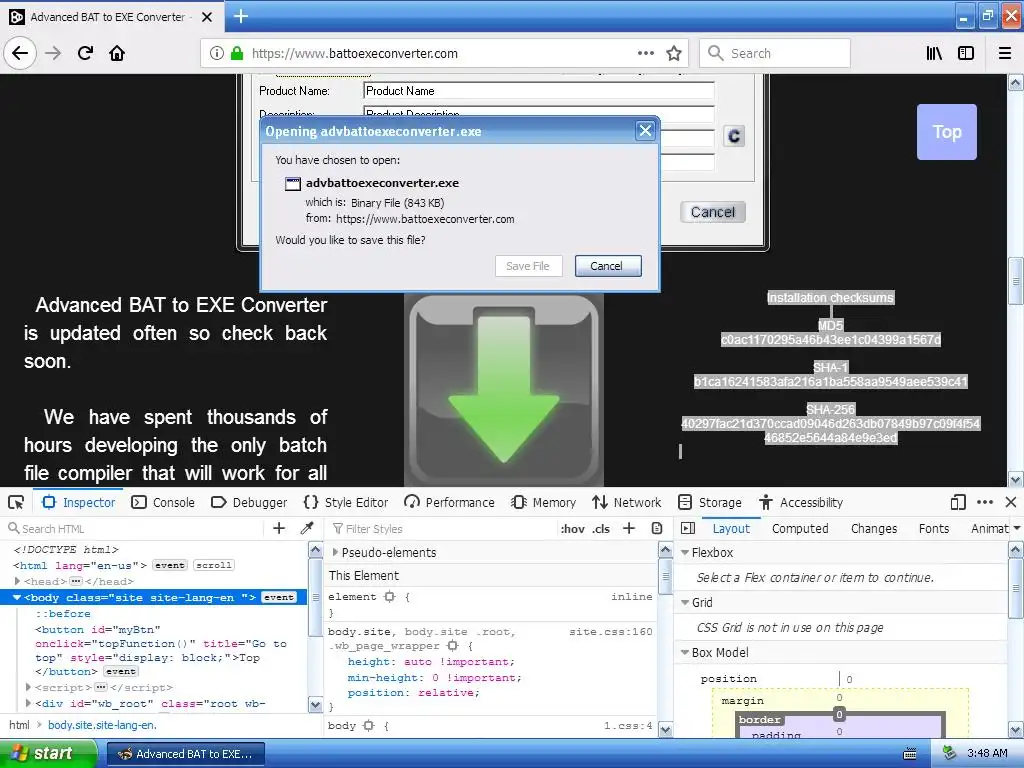Click the Forward arrow button
The height and width of the screenshot is (768, 1024).
(x=54, y=53)
